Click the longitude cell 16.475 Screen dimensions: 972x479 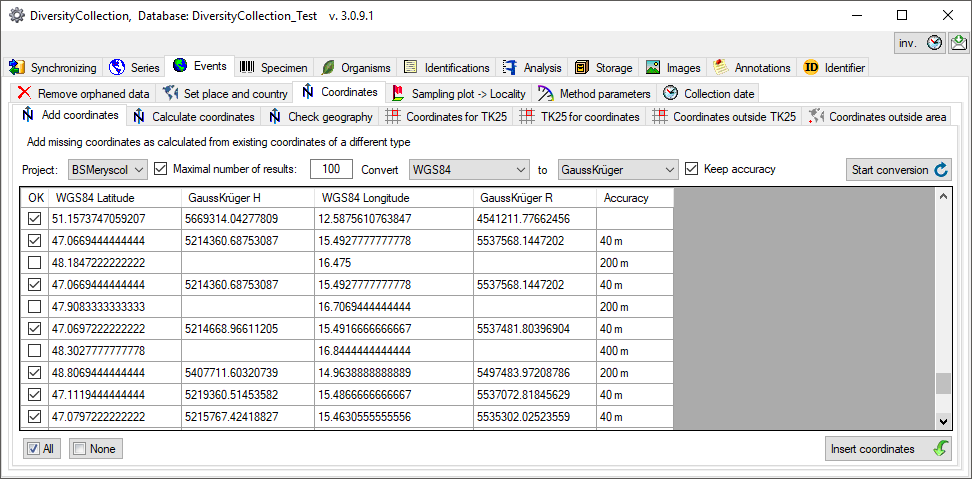tap(393, 263)
